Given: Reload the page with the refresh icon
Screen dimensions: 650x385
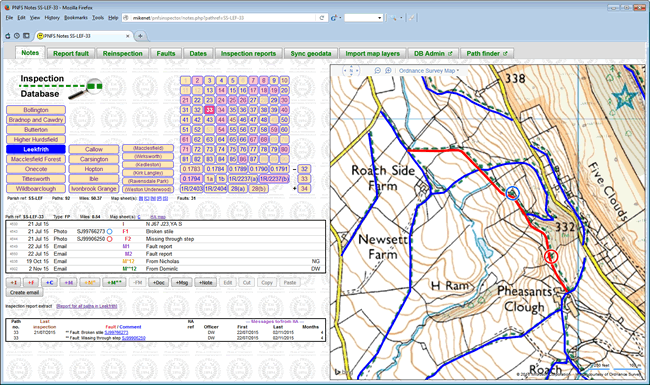Looking at the screenshot, I should click(x=321, y=18).
